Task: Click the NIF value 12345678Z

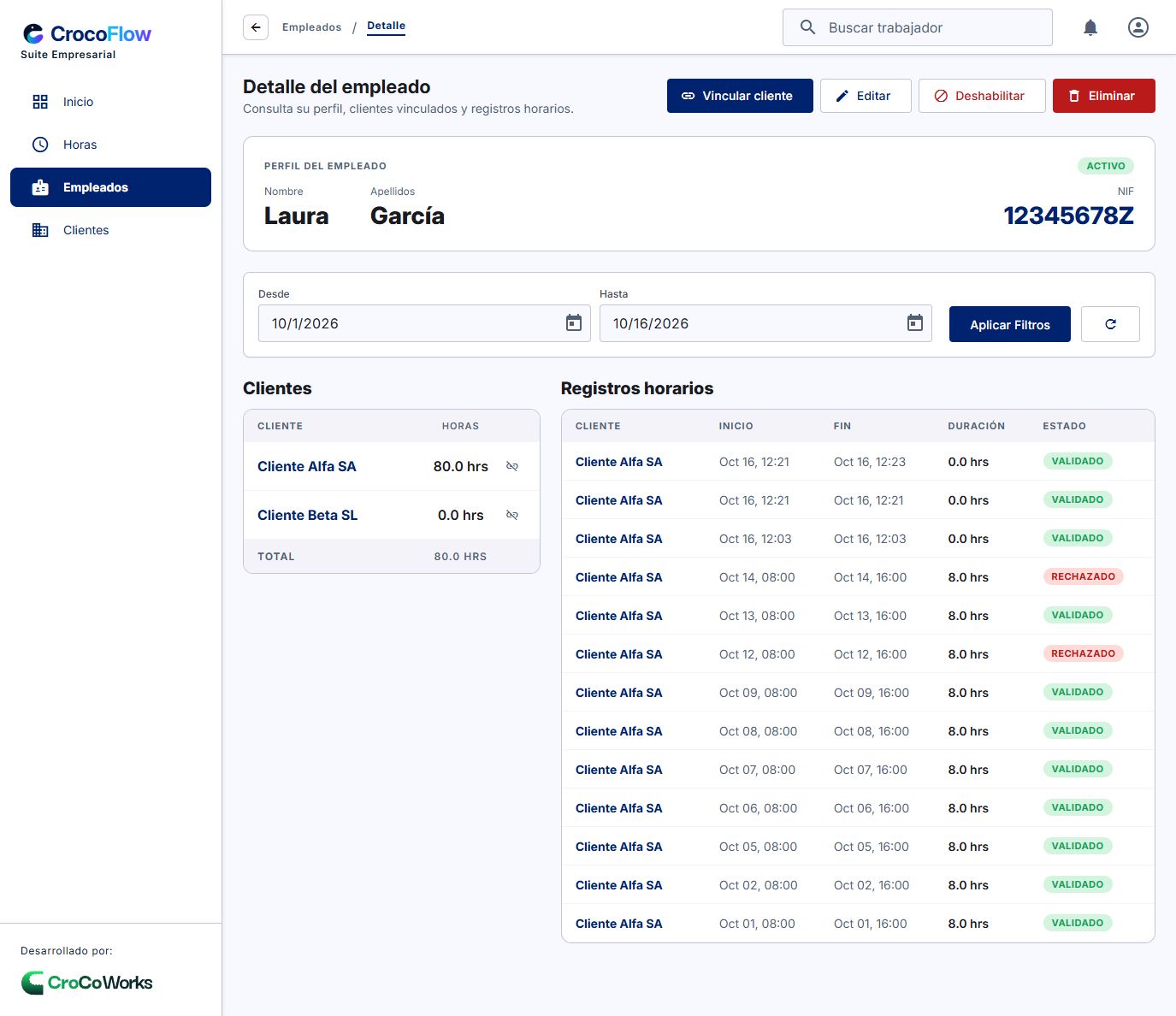Action: [1068, 216]
